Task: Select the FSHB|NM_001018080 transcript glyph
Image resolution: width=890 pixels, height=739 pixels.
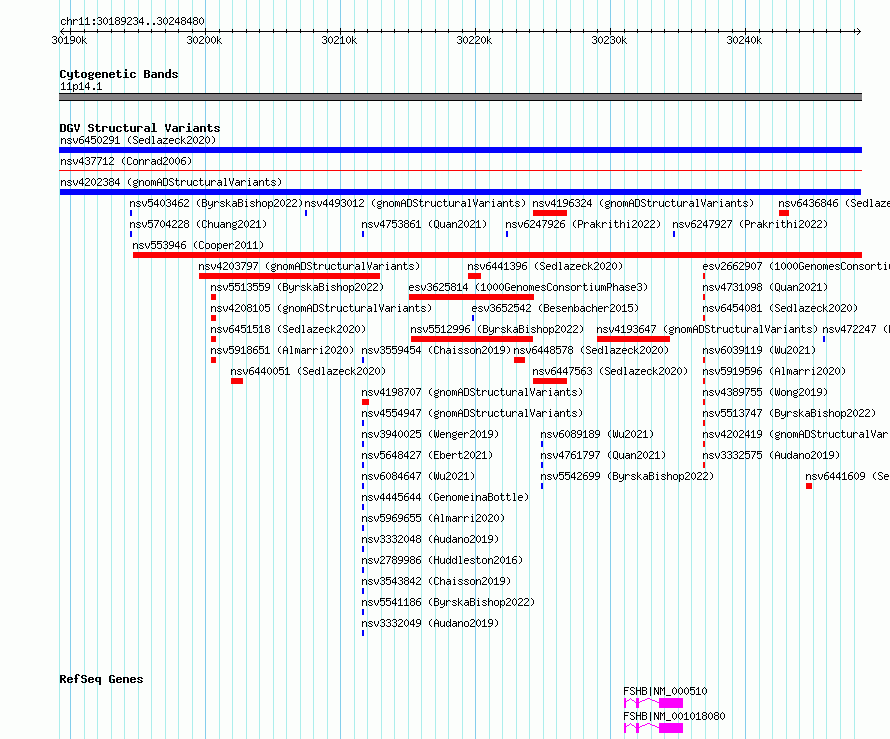Action: (x=653, y=728)
